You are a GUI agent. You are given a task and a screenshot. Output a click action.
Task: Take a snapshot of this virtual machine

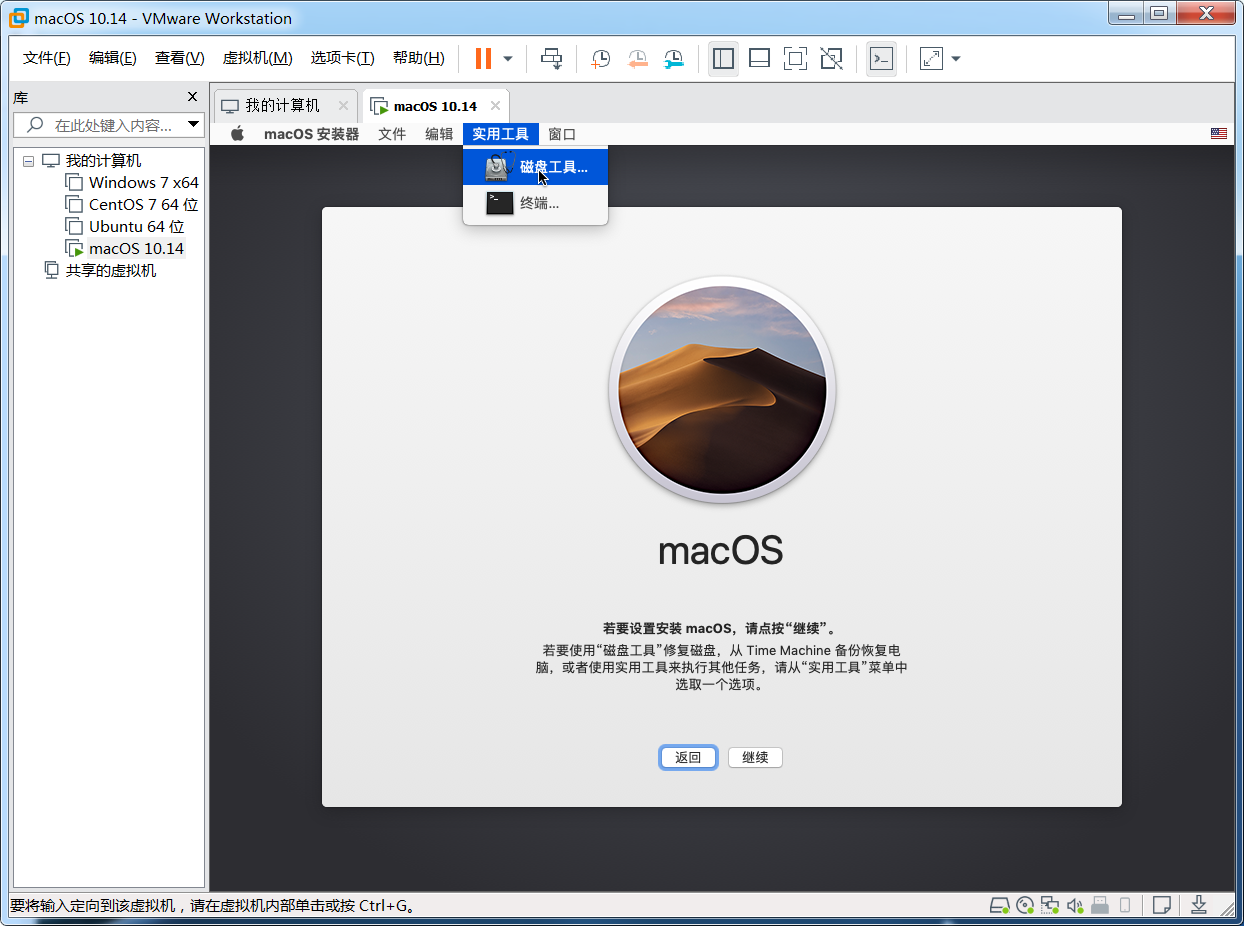point(600,58)
